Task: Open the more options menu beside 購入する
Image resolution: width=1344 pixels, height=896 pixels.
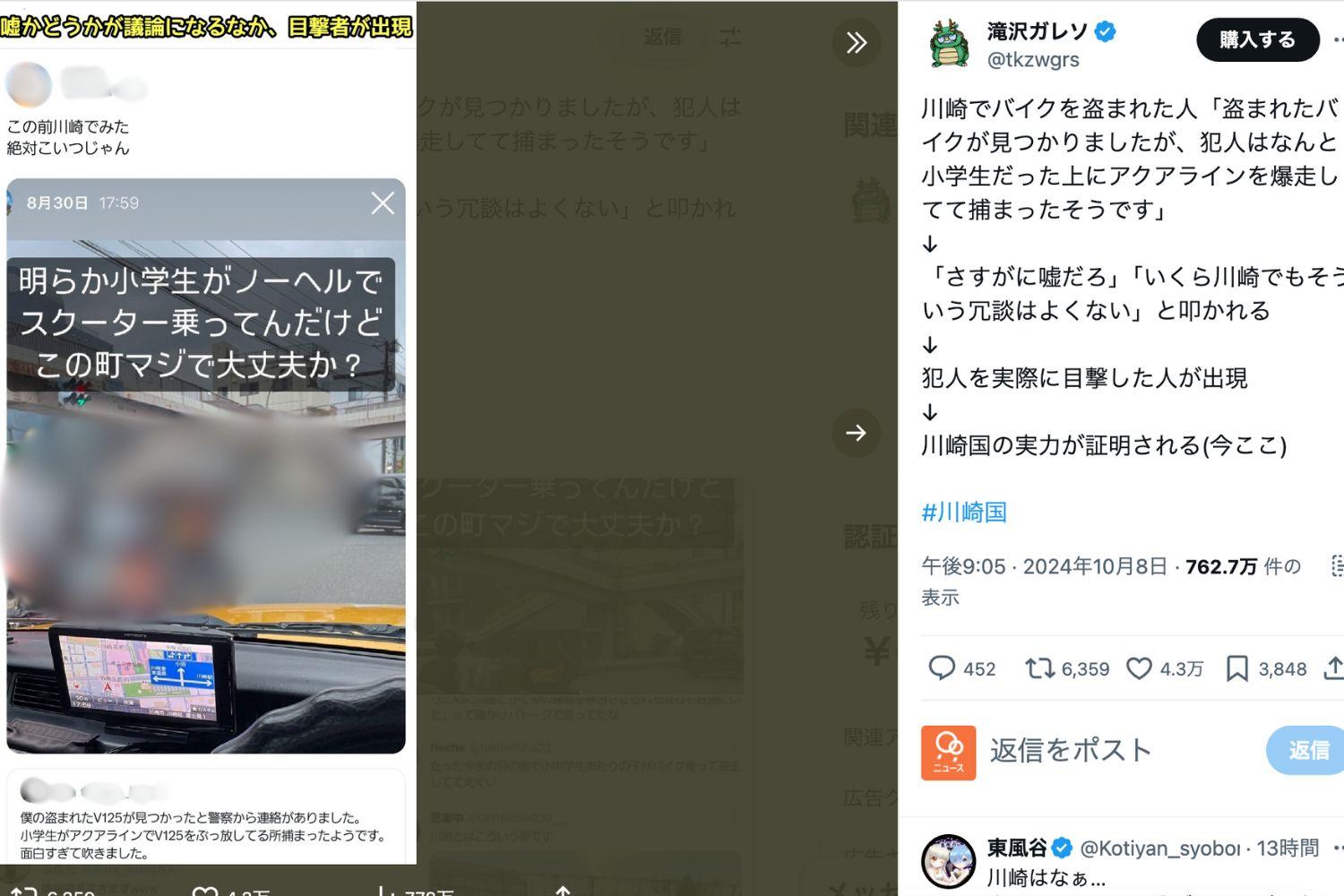Action: [x=1339, y=39]
